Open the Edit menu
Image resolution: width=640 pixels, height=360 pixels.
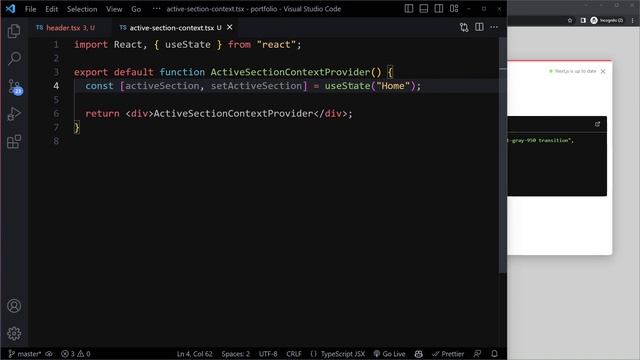pyautogui.click(x=51, y=9)
